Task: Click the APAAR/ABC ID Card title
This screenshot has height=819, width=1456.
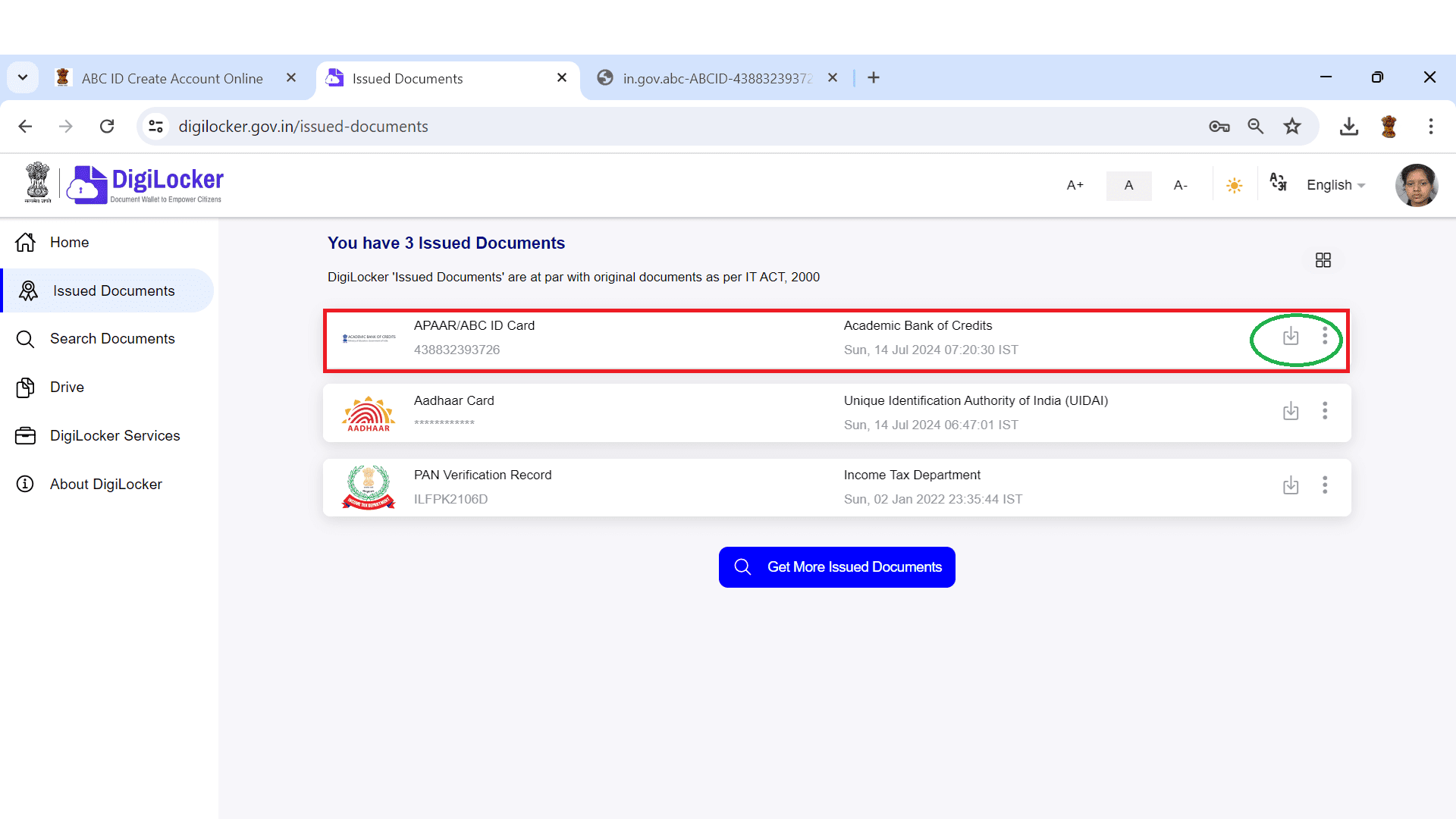Action: (x=474, y=325)
